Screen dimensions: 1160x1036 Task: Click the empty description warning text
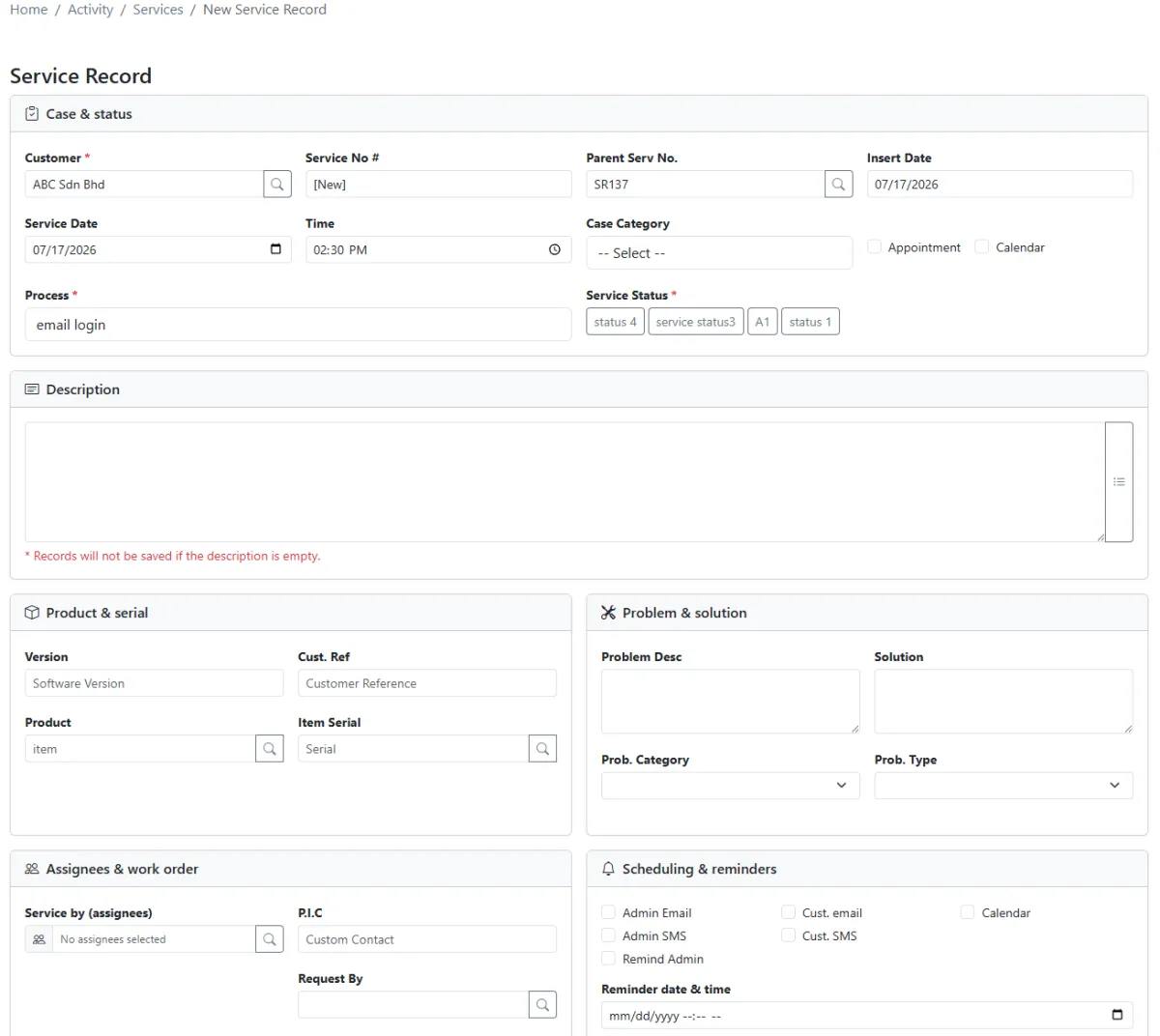(173, 557)
